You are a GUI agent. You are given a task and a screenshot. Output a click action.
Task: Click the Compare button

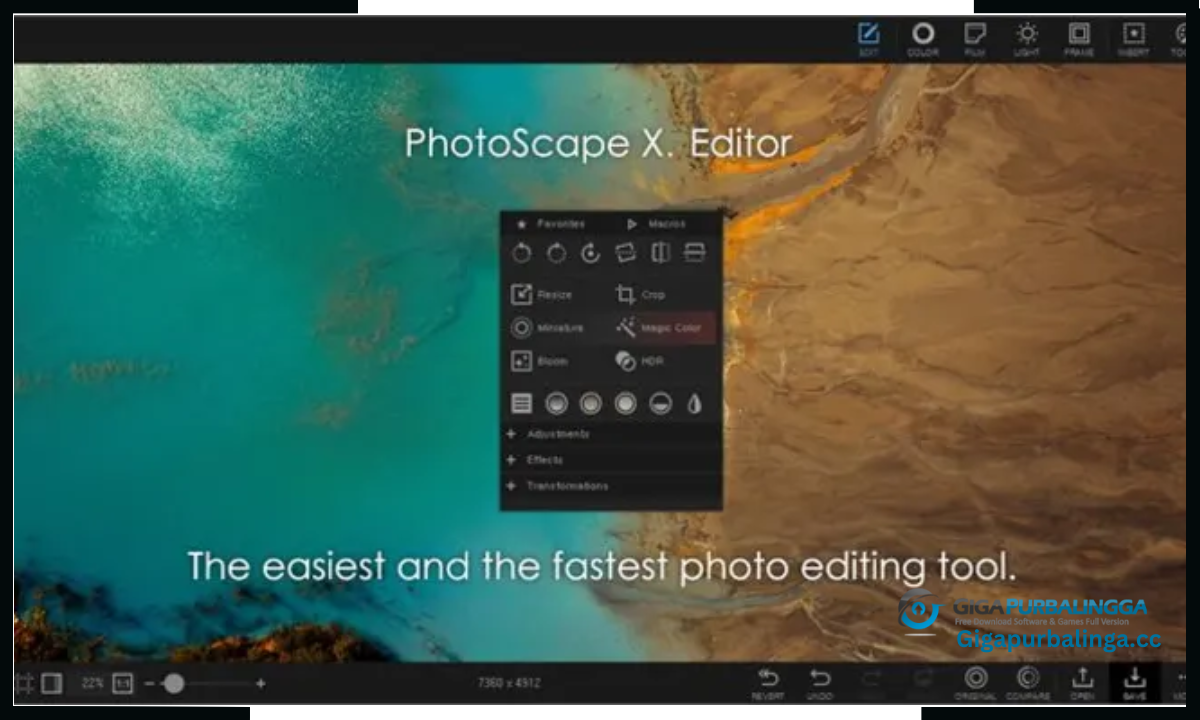(x=1028, y=684)
